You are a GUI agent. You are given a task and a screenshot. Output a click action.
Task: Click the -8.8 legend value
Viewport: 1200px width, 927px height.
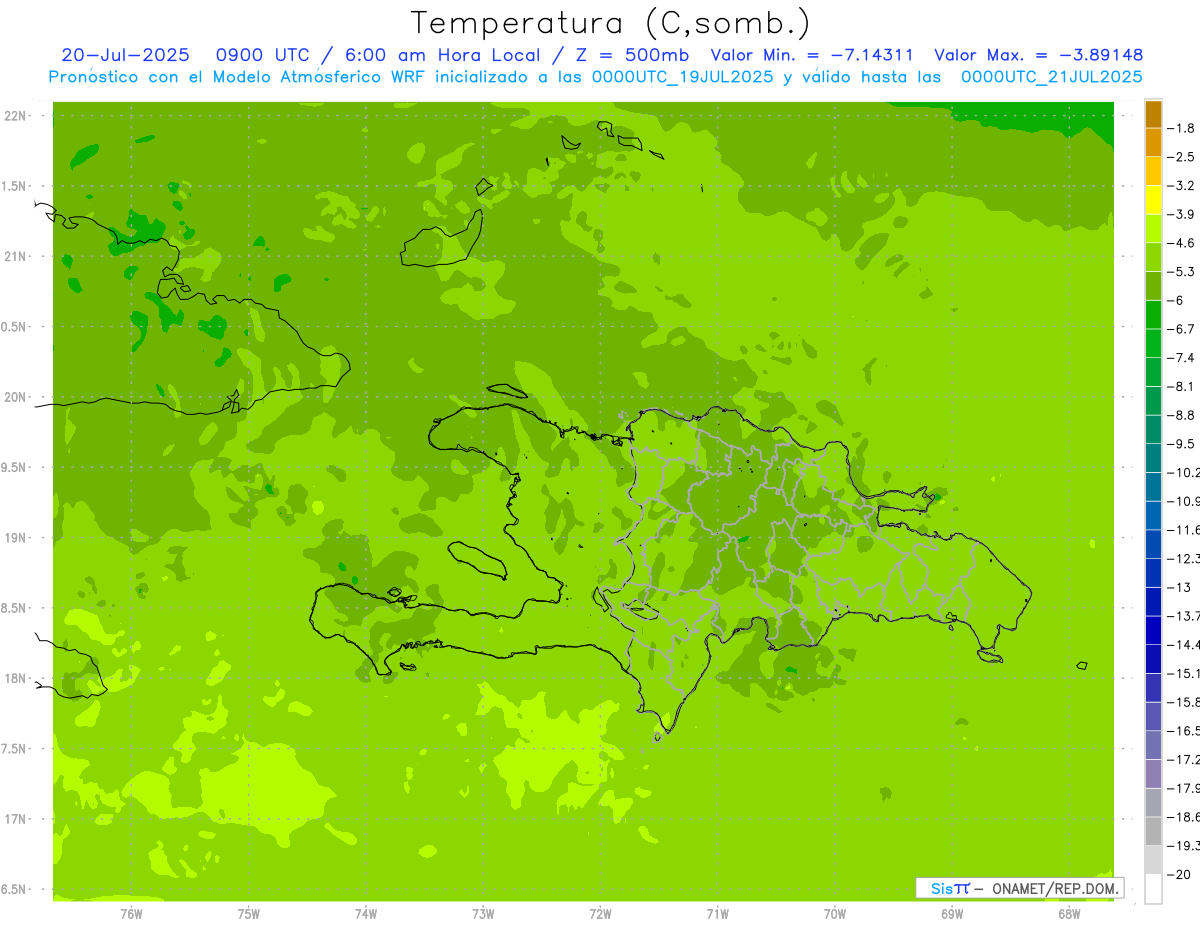click(1183, 415)
